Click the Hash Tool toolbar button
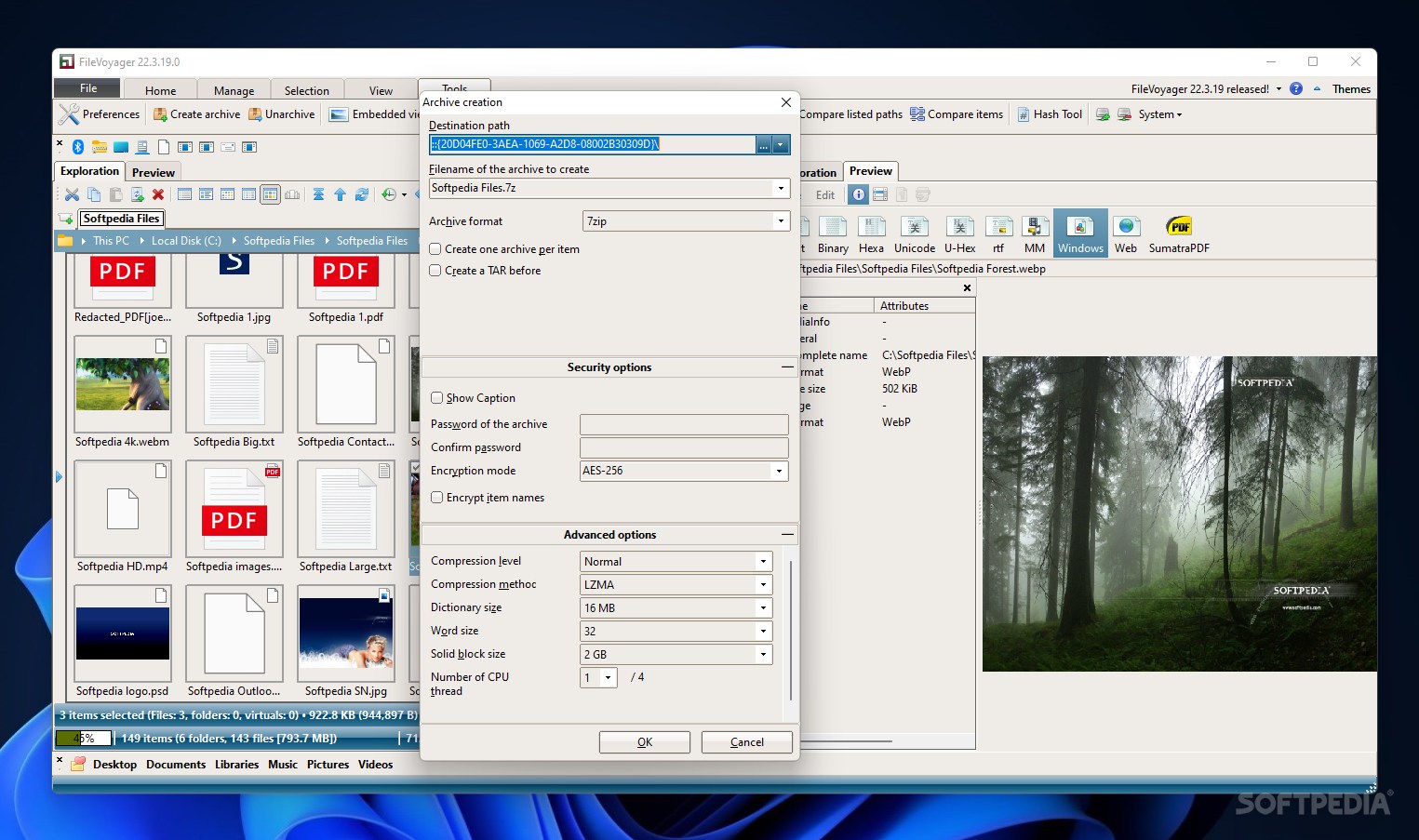Image resolution: width=1419 pixels, height=840 pixels. 1050,114
